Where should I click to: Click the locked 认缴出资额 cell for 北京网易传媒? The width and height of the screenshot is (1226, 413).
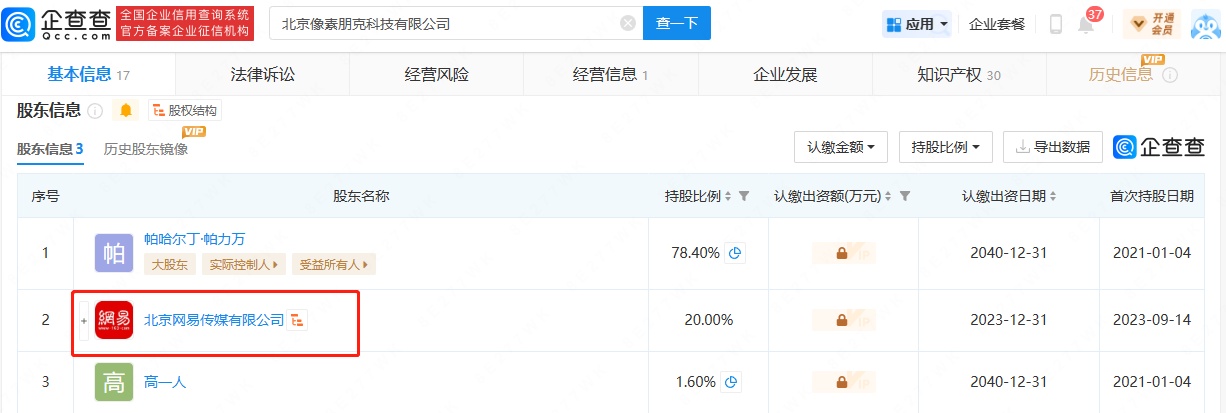(x=841, y=320)
